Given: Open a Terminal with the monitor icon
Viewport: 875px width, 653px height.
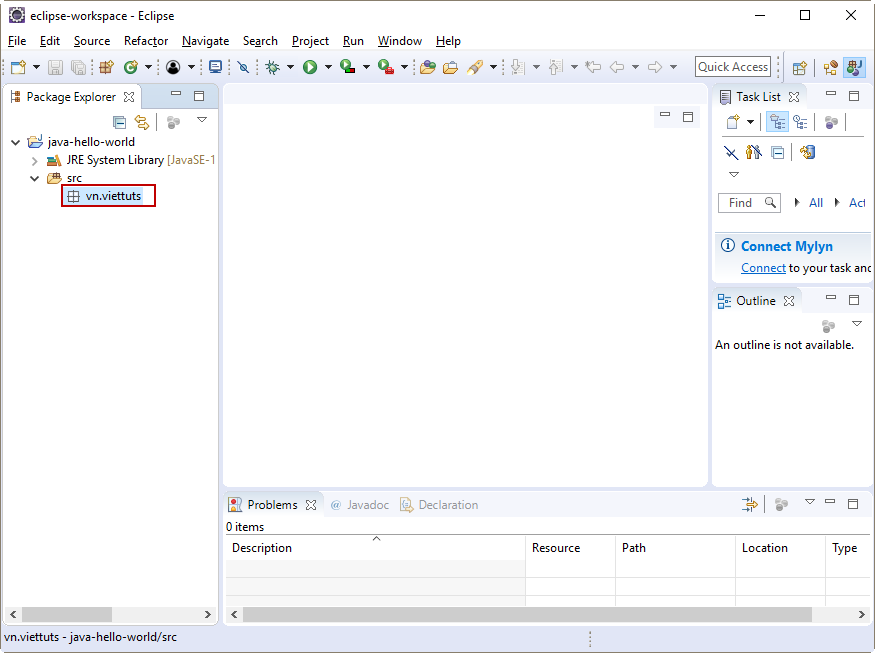Looking at the screenshot, I should [x=215, y=68].
